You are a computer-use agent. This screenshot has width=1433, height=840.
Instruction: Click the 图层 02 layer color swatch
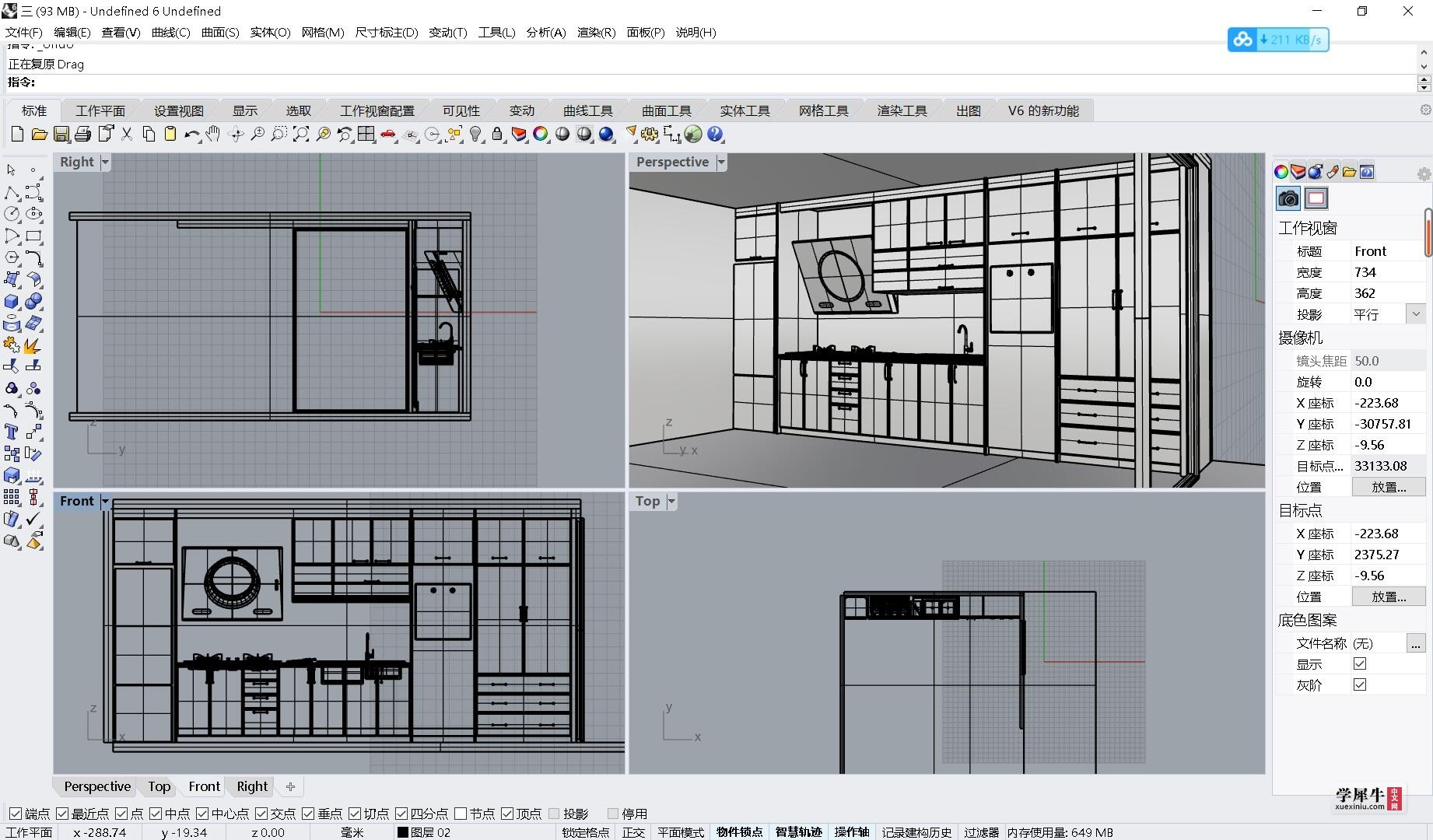coord(402,832)
